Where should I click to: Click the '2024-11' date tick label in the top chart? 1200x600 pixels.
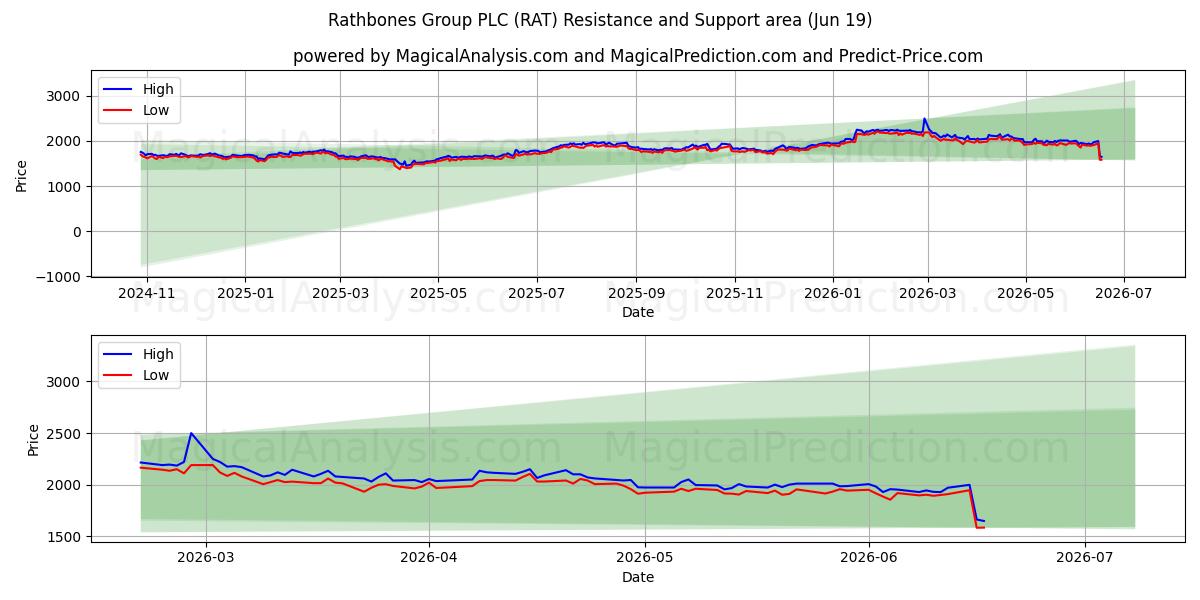point(147,294)
